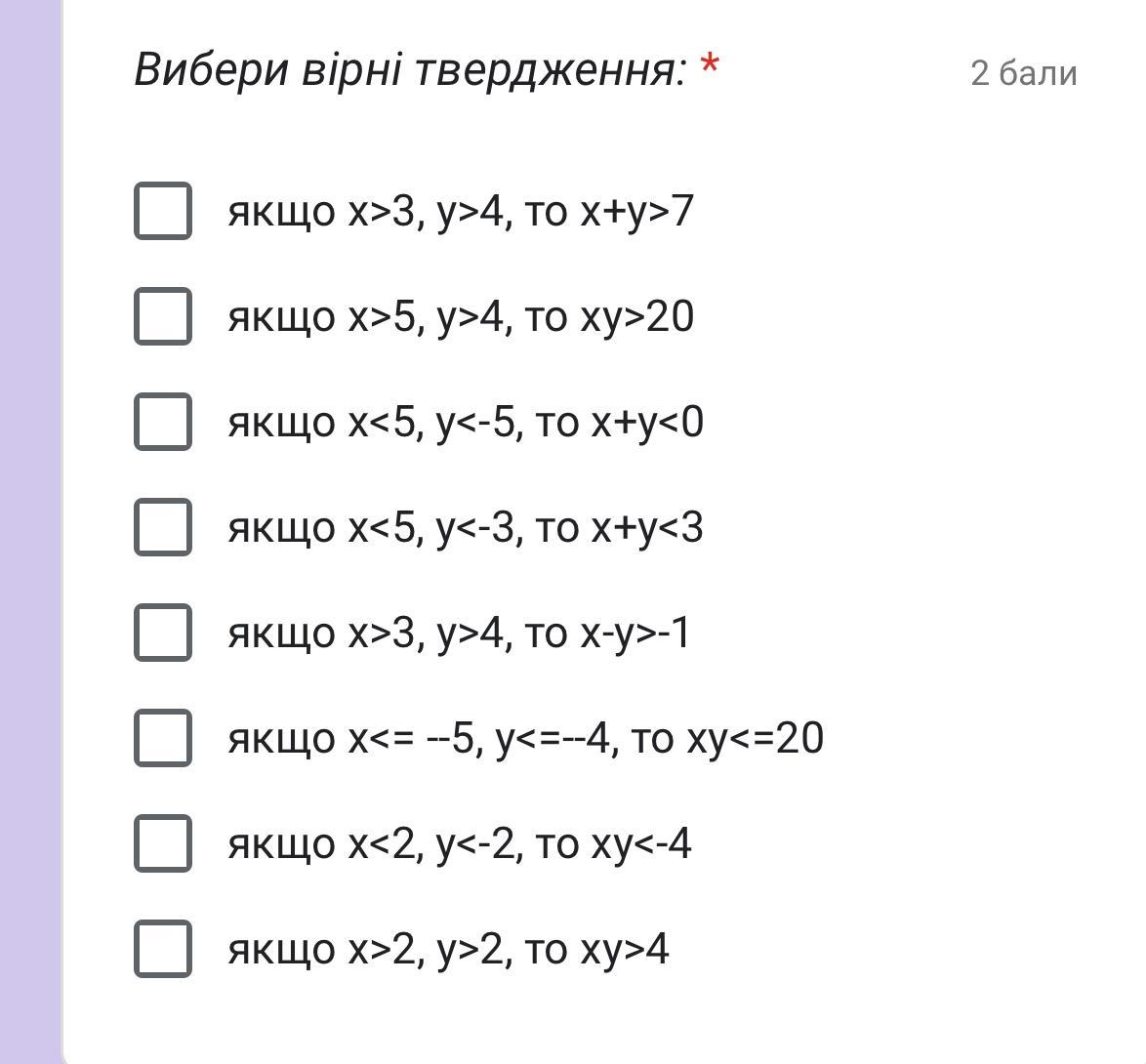Viewport: 1146px width, 1064px height.
Task: Click the red required asterisk
Action: point(710,66)
